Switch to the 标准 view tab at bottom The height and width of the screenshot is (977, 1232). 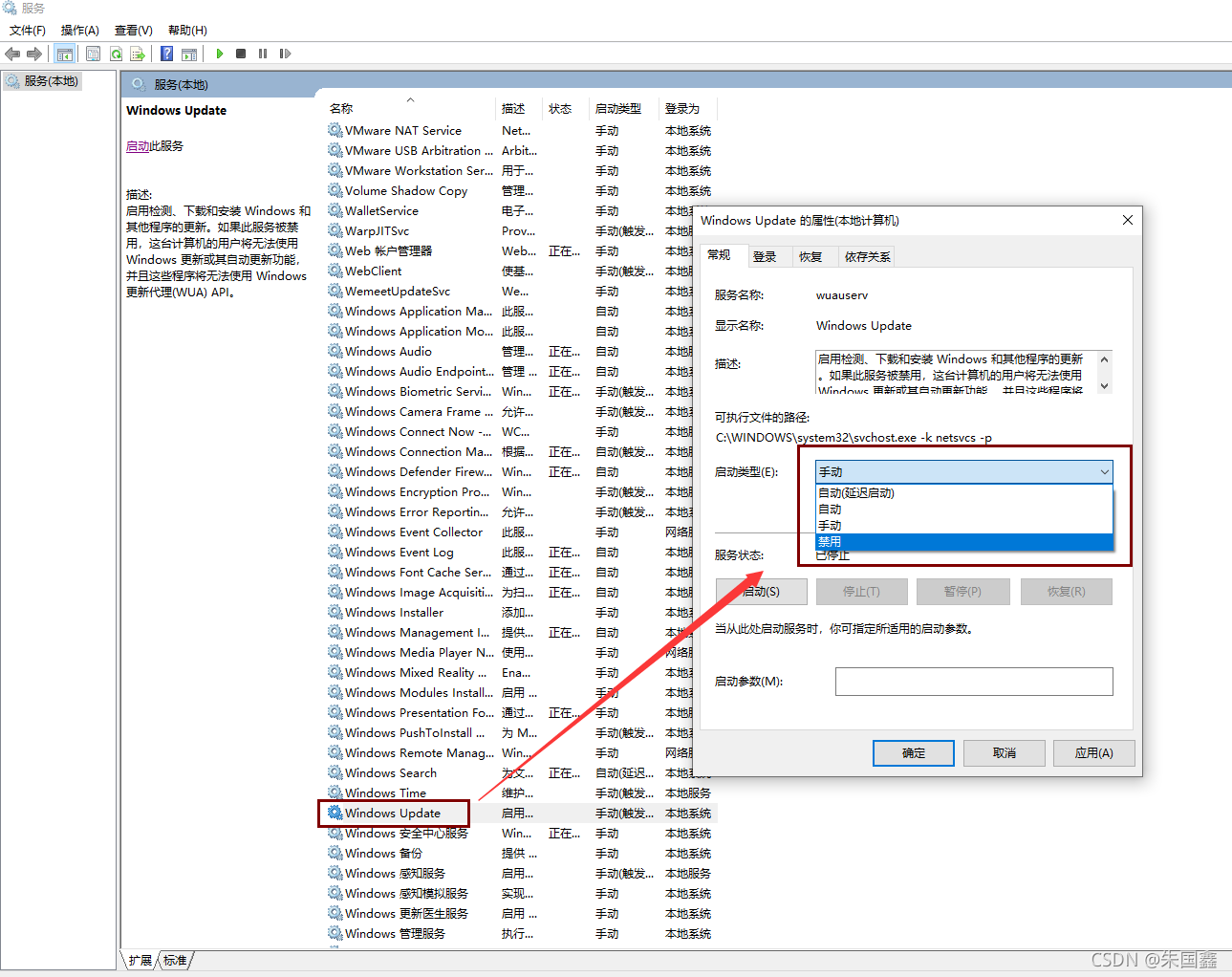pos(175,960)
